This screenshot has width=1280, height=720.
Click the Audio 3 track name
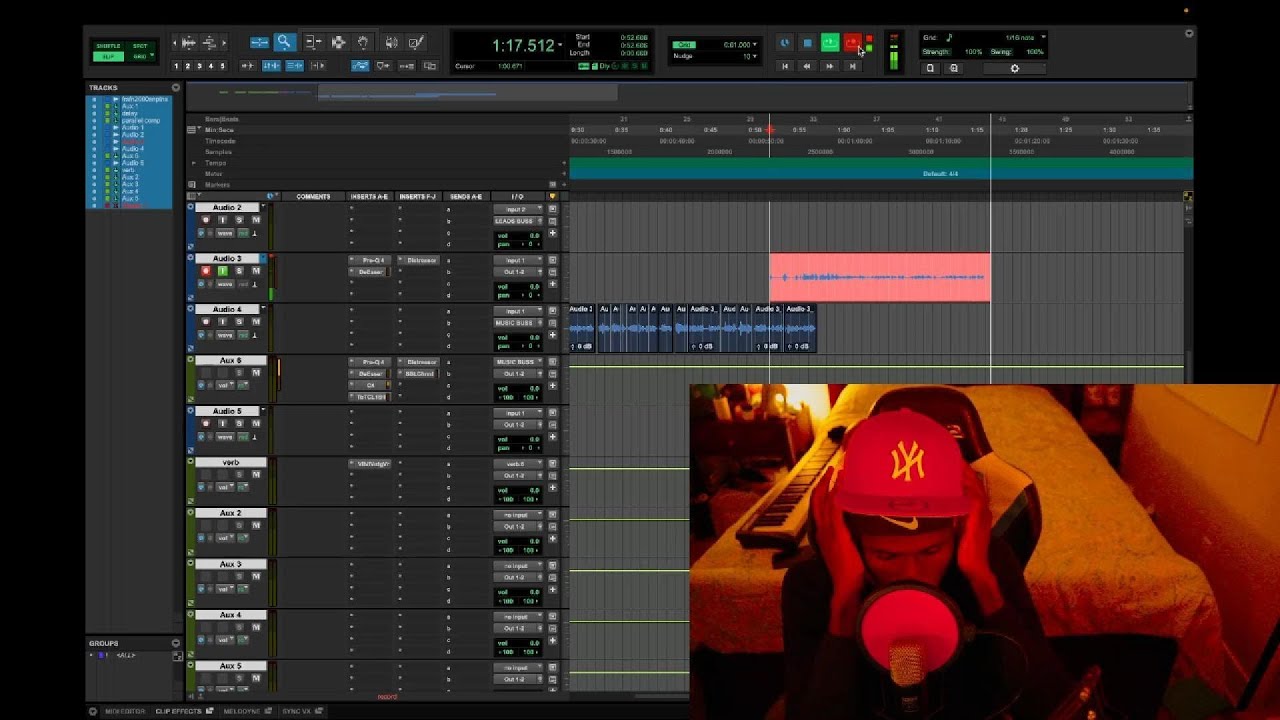point(227,258)
